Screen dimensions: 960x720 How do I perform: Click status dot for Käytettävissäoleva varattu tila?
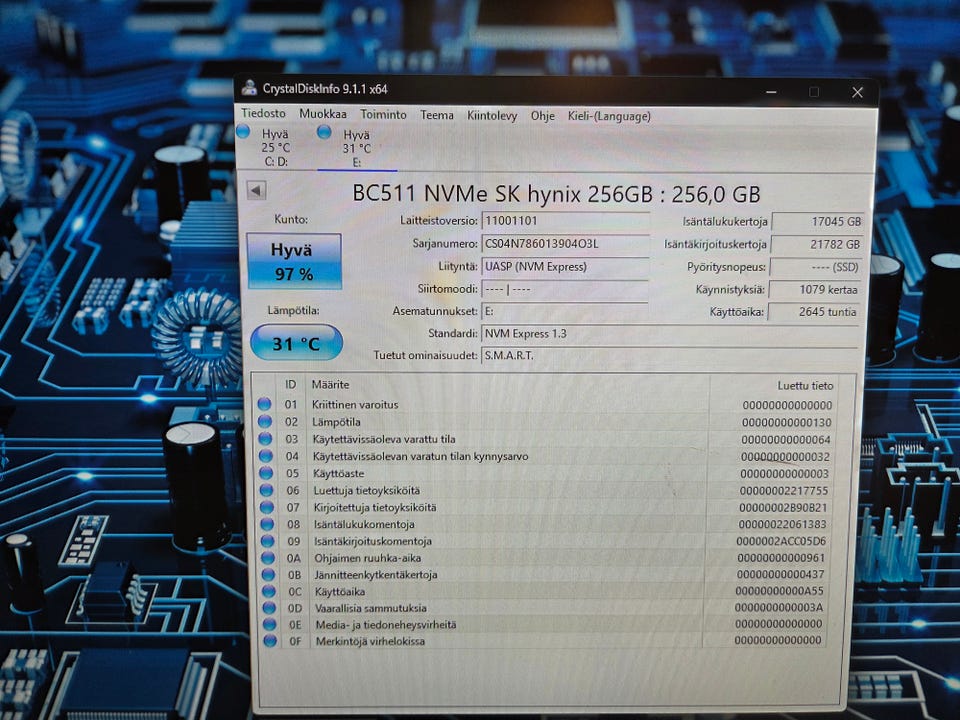(265, 438)
